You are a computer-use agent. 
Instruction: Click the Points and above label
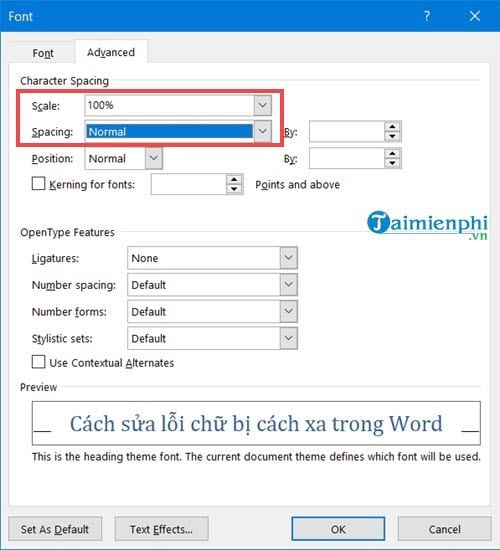point(298,185)
